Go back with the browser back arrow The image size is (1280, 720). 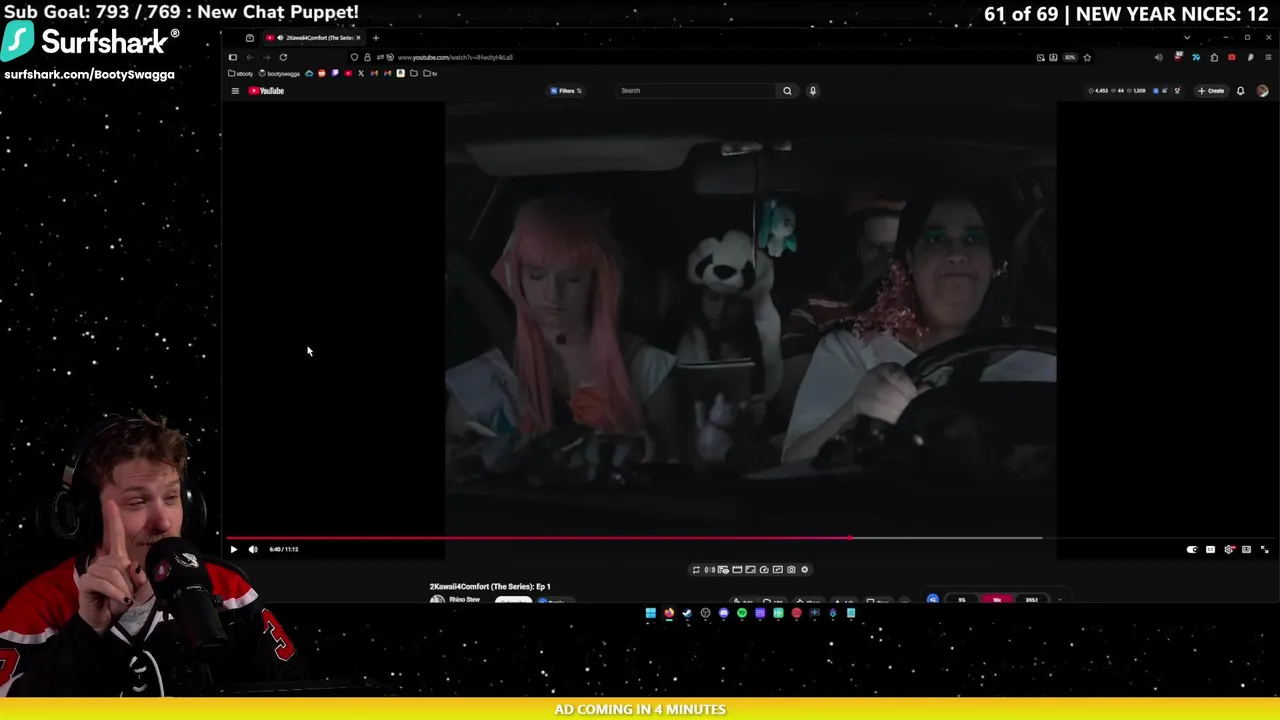250,57
